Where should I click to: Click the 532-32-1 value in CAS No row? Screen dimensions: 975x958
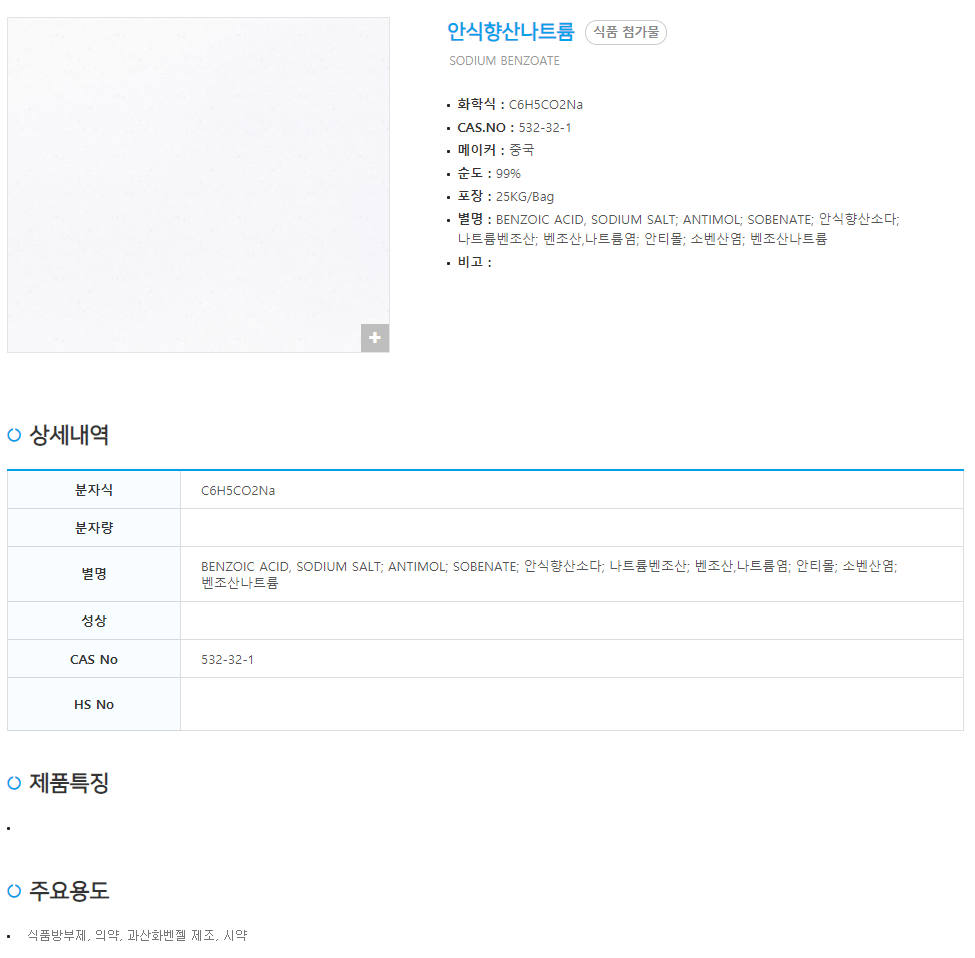[x=227, y=660]
